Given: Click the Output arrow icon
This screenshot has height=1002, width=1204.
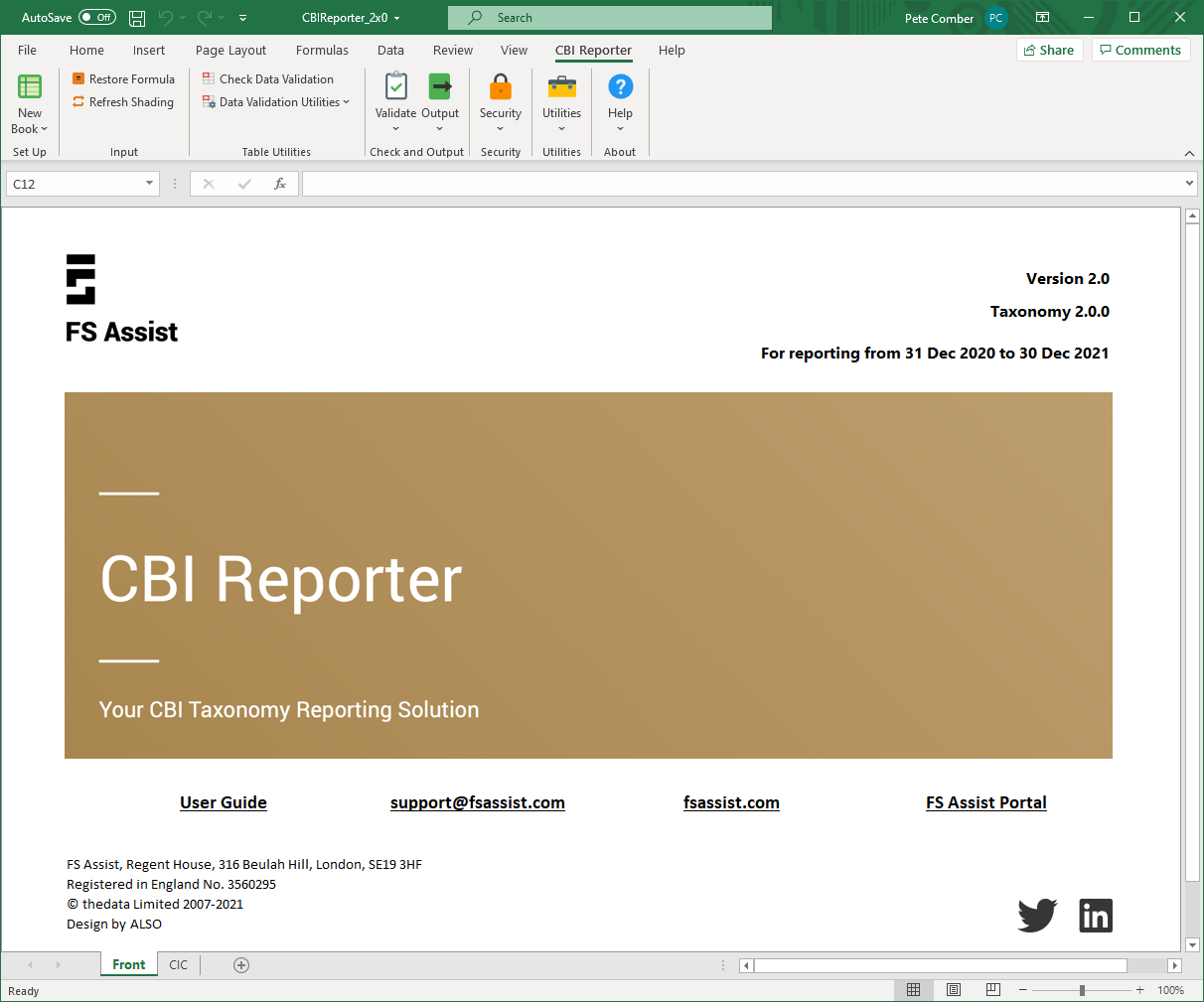Looking at the screenshot, I should point(440,86).
